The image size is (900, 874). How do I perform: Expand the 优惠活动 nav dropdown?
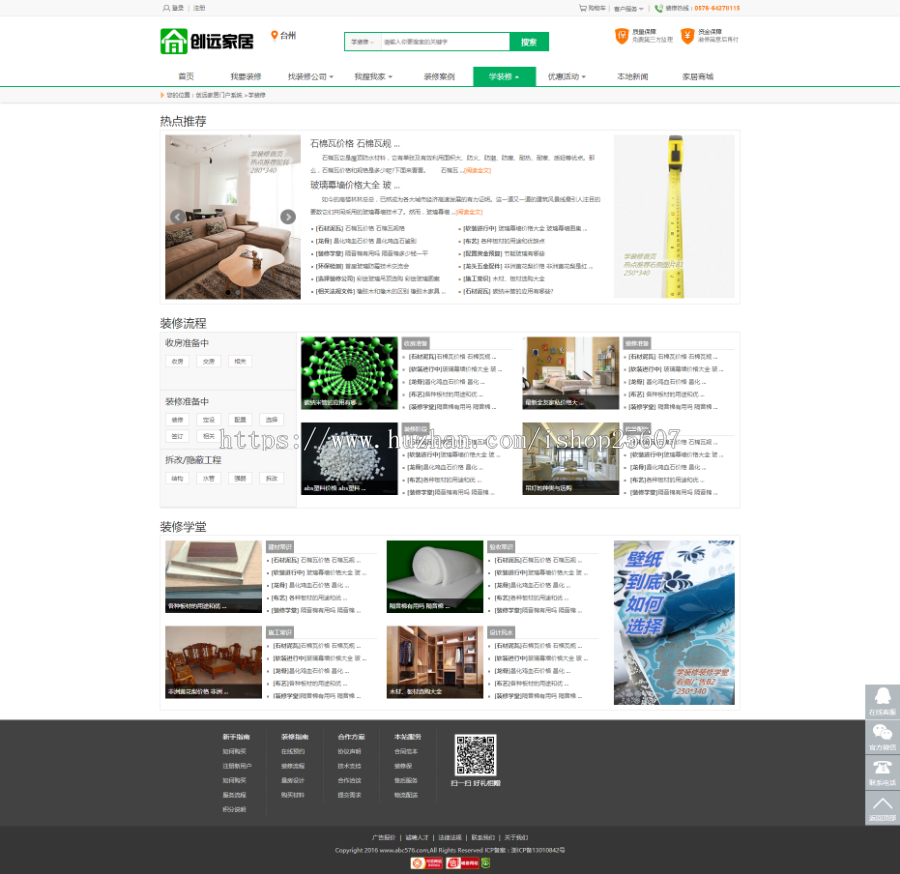pyautogui.click(x=567, y=76)
